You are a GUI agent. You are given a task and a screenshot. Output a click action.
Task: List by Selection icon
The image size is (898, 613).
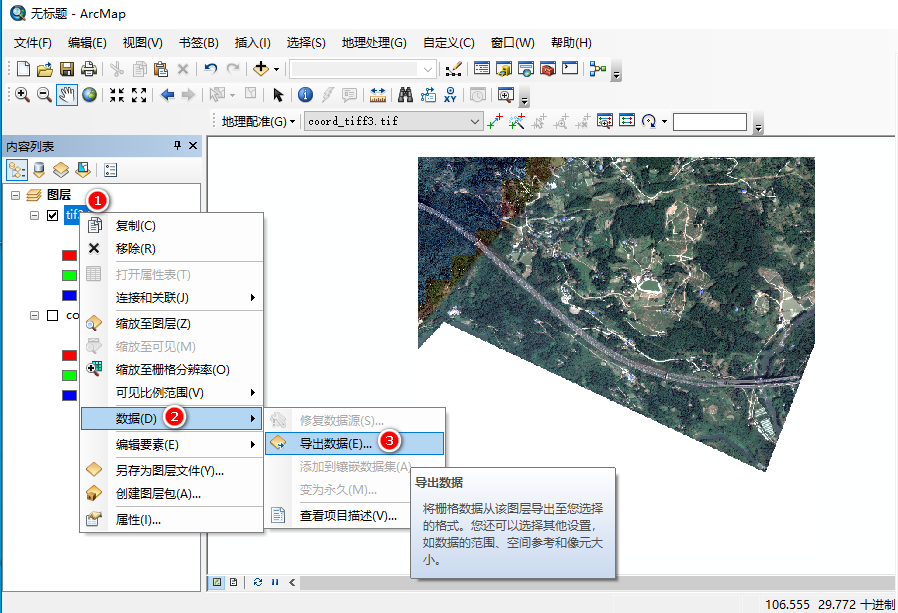tap(83, 170)
